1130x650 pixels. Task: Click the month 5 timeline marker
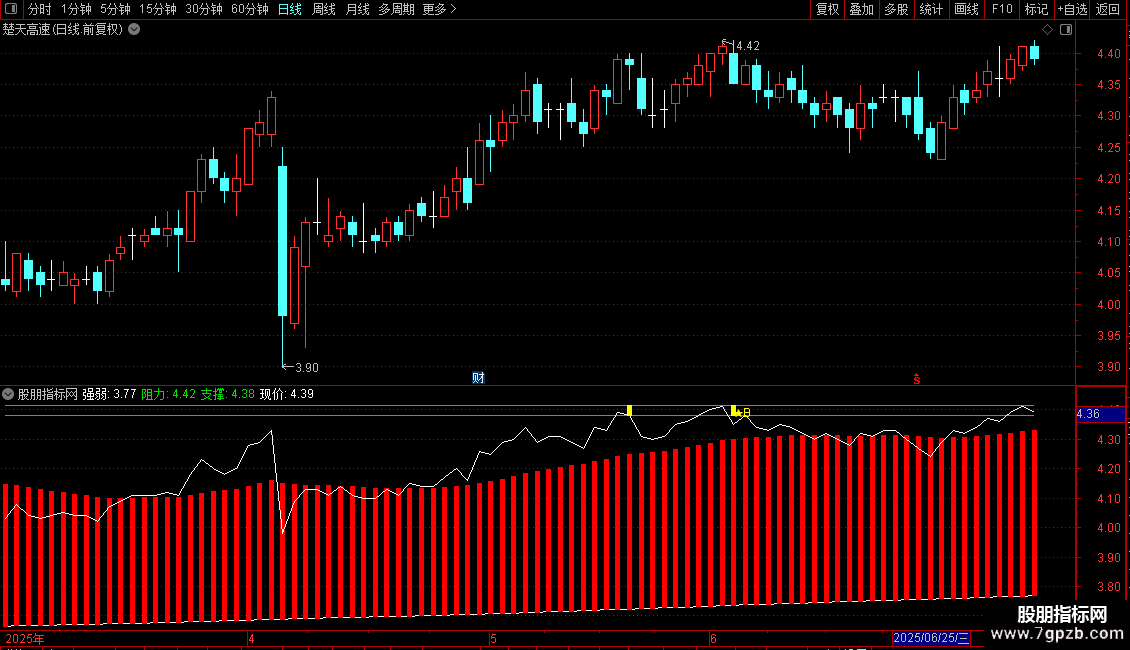(494, 638)
